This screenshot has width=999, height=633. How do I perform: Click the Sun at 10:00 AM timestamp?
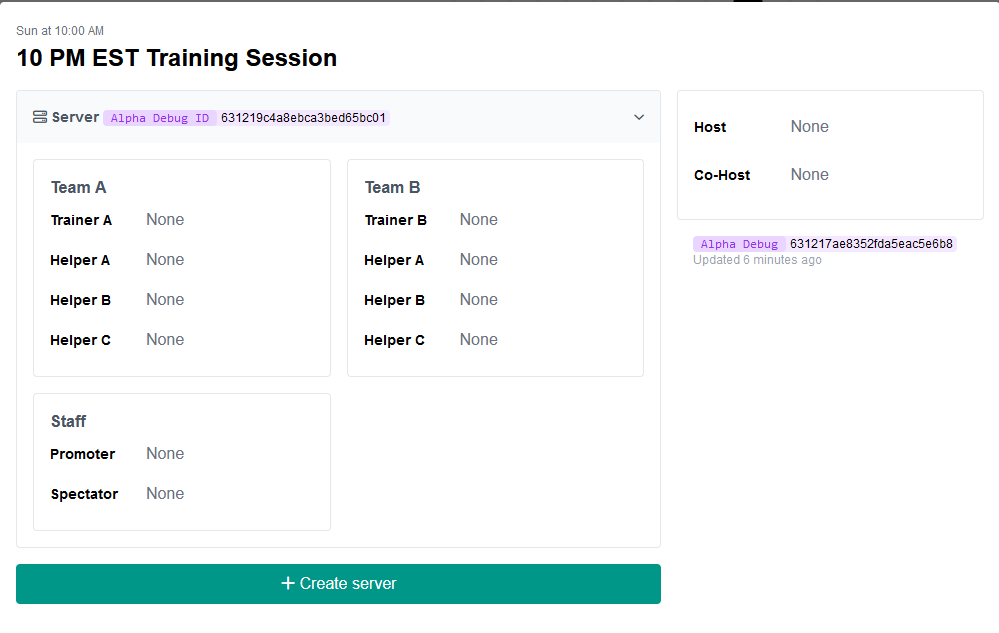(59, 31)
